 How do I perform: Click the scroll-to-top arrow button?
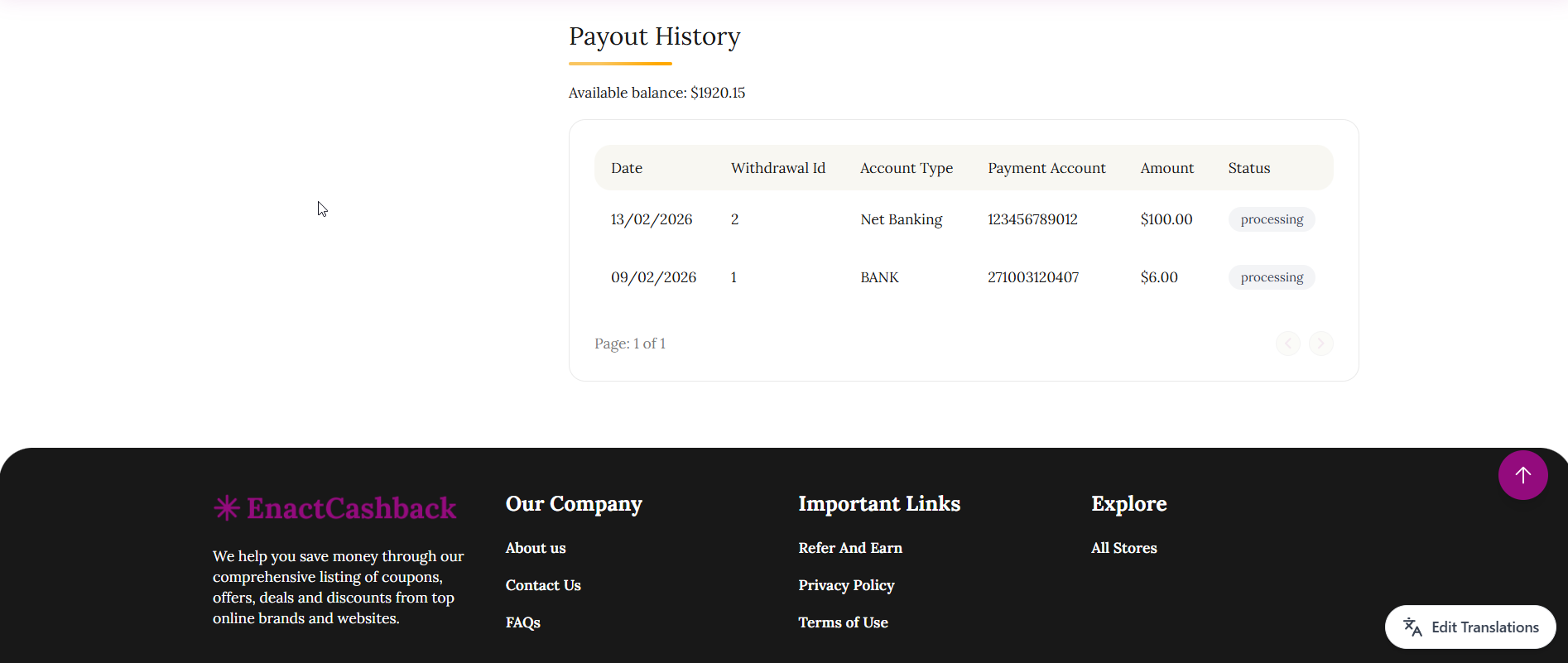pyautogui.click(x=1522, y=475)
